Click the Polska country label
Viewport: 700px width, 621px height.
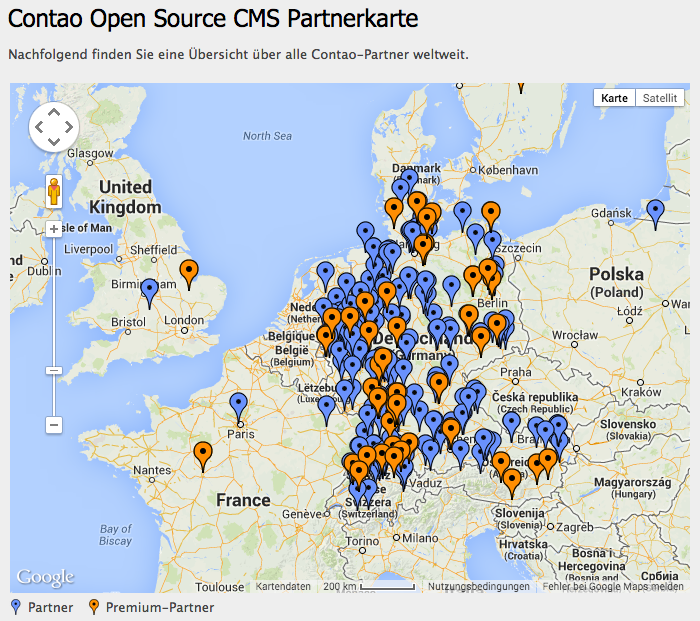[x=617, y=274]
